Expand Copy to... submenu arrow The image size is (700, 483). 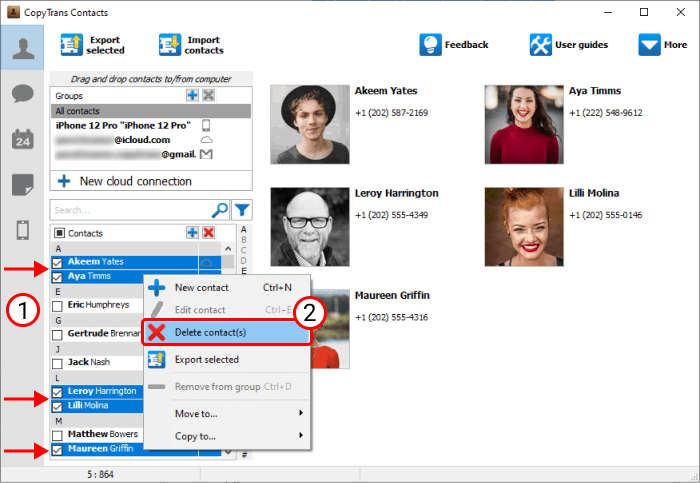click(x=301, y=435)
